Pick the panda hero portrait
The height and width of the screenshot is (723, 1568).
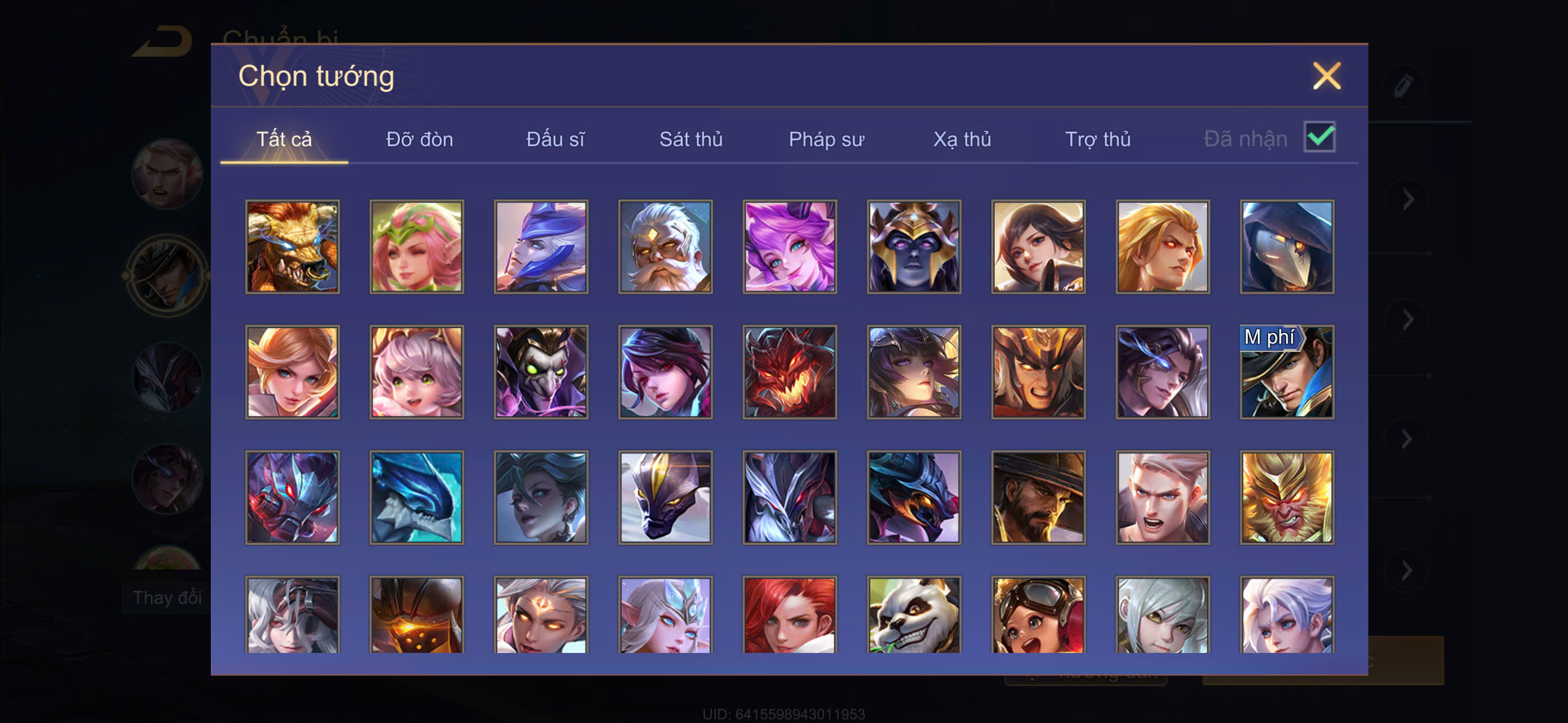click(x=914, y=615)
